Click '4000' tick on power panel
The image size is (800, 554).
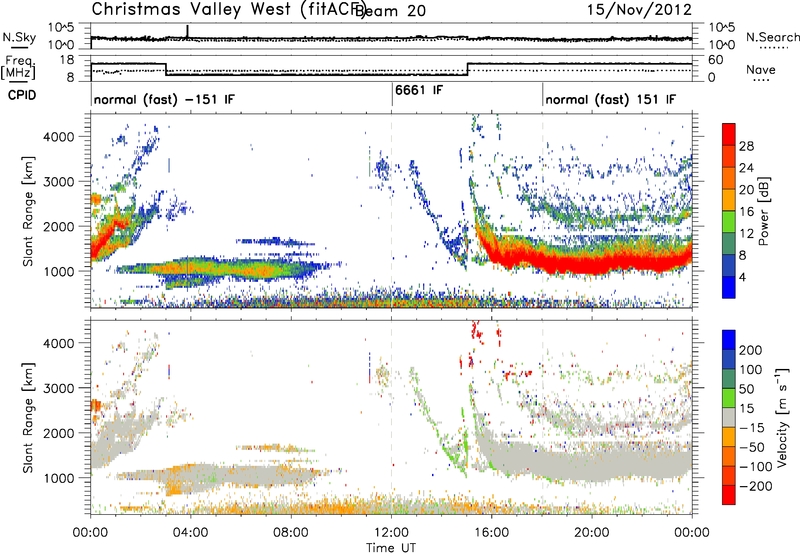point(58,137)
